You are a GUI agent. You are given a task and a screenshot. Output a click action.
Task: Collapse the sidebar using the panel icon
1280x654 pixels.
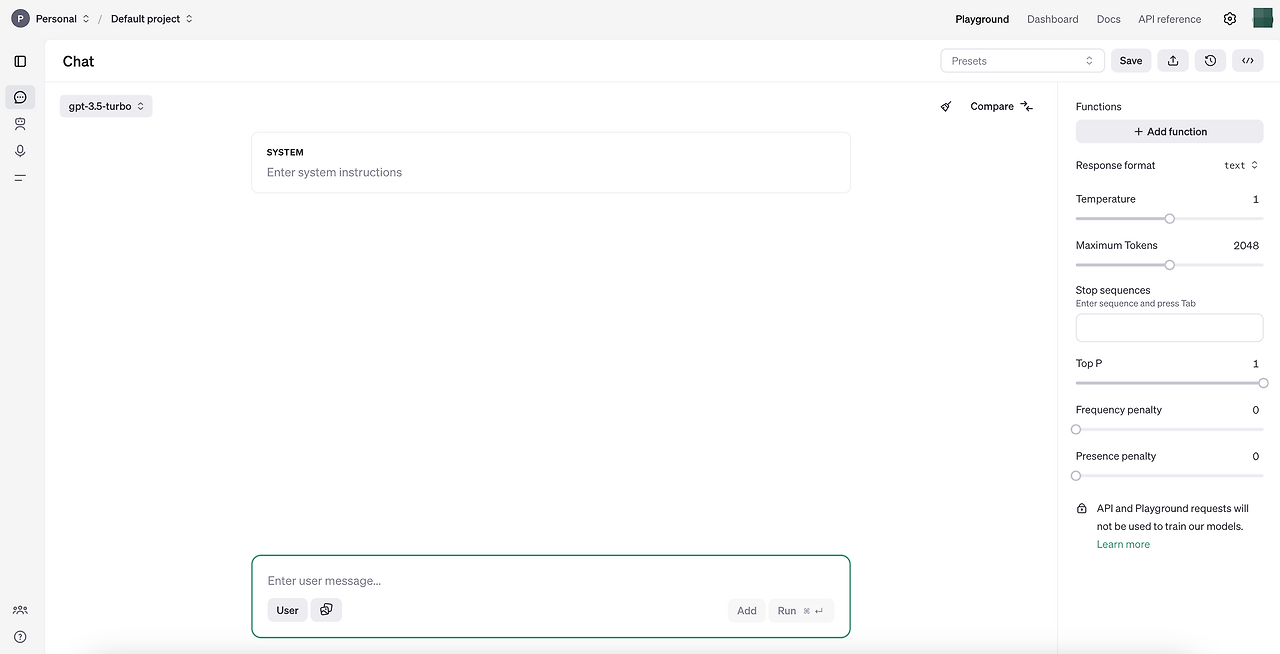tap(20, 60)
